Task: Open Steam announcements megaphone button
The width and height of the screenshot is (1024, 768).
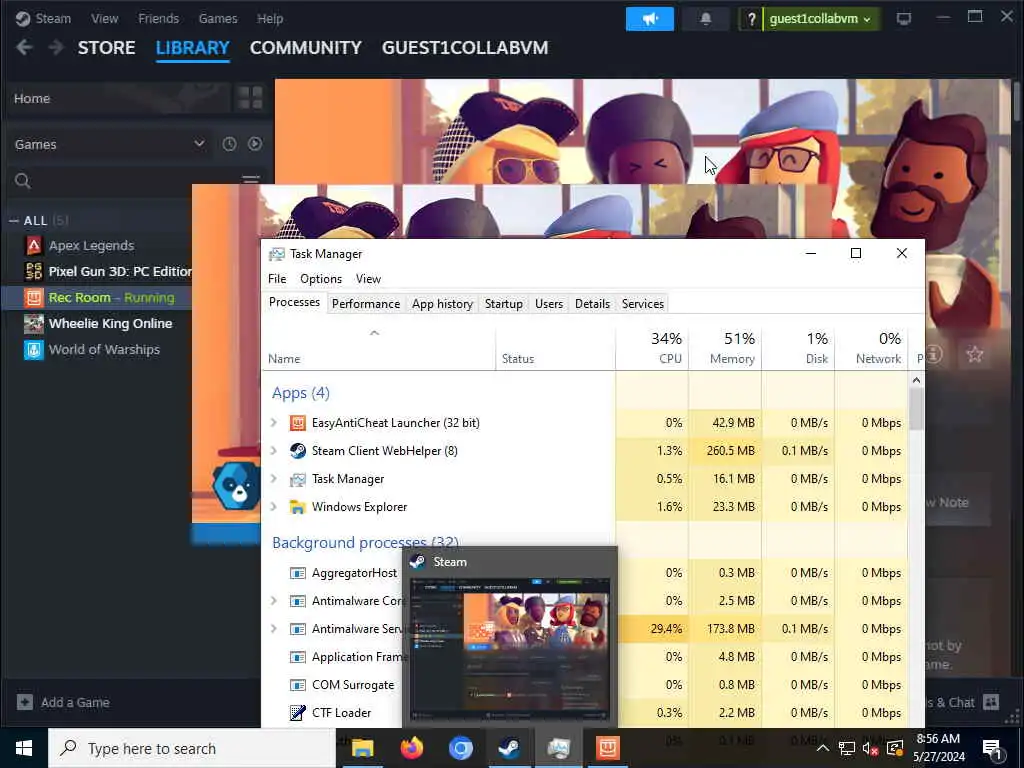Action: [650, 19]
